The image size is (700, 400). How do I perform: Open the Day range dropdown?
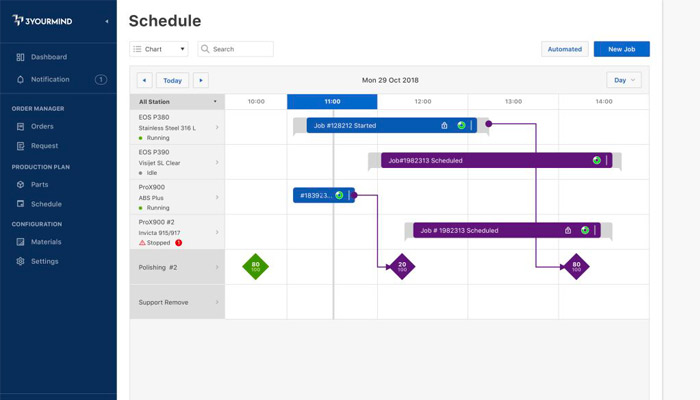623,80
